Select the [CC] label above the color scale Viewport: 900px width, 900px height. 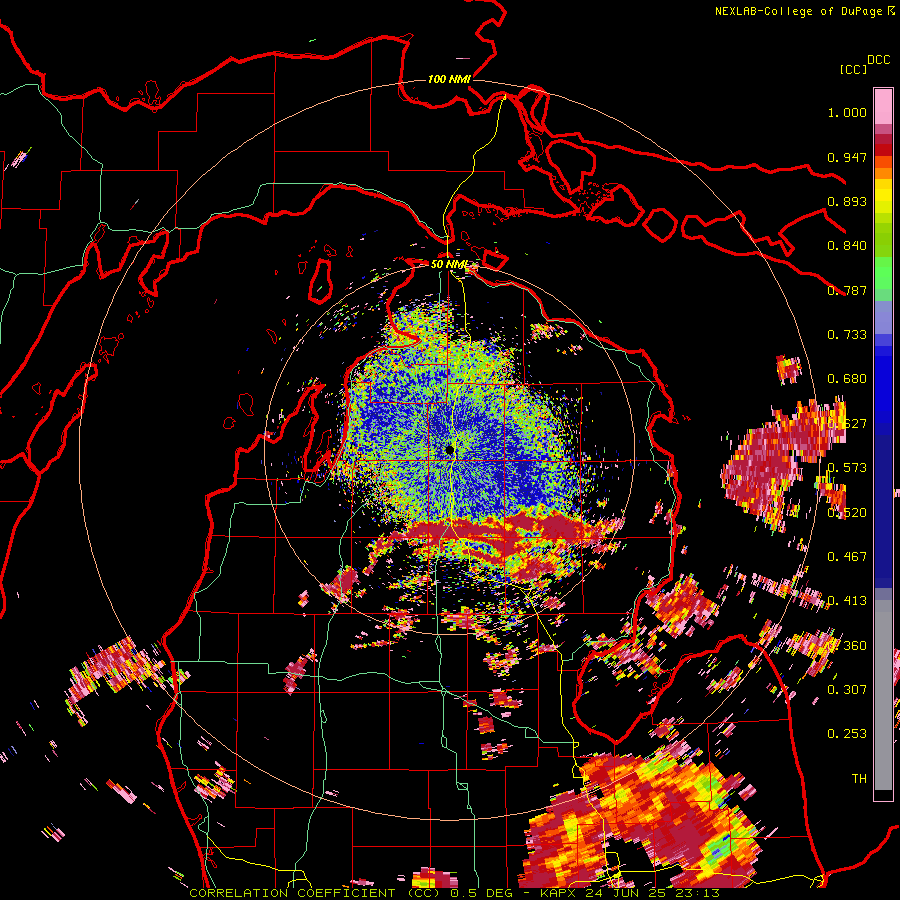pos(854,69)
